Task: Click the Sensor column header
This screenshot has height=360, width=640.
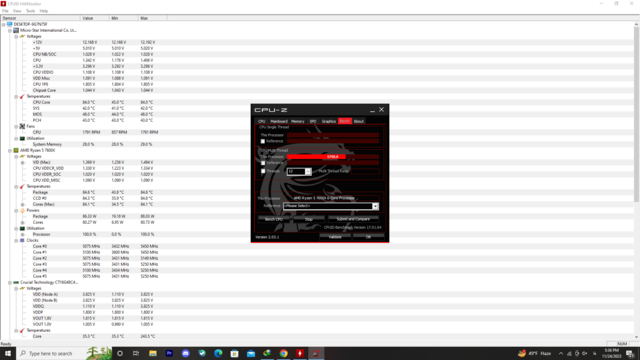Action: (40, 18)
